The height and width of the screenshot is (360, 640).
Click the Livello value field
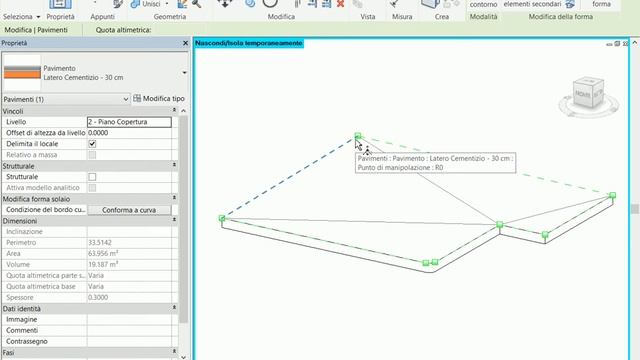[x=129, y=122]
